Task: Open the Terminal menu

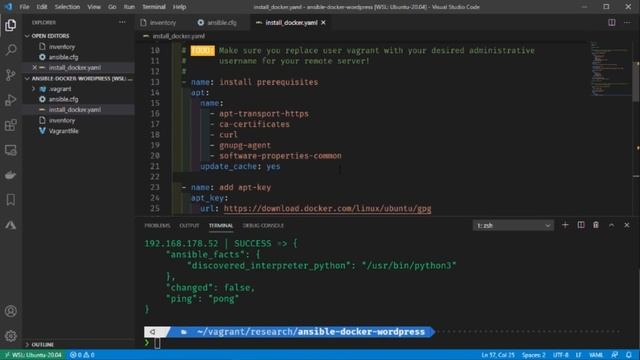Action: [x=154, y=7]
